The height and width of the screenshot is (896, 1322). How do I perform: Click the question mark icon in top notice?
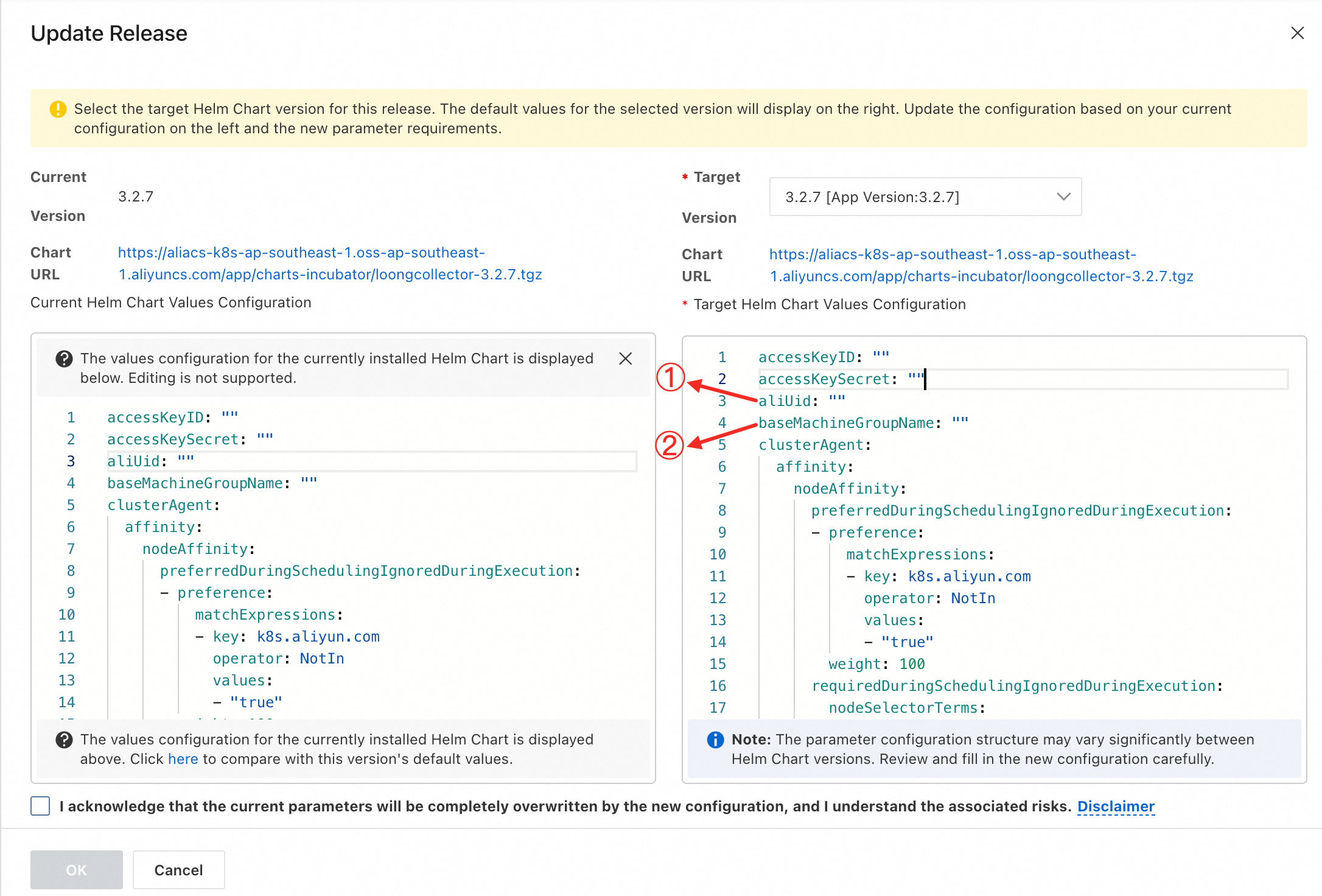click(x=64, y=359)
